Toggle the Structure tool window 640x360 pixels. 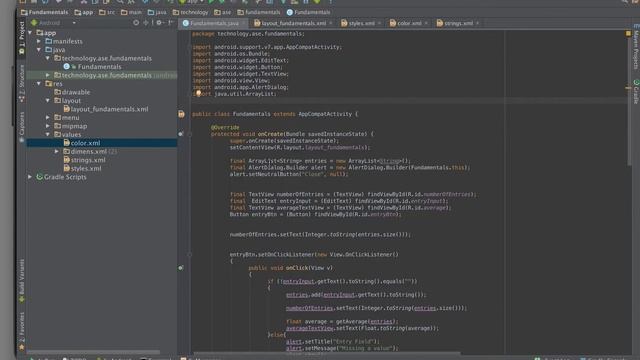coord(22,83)
